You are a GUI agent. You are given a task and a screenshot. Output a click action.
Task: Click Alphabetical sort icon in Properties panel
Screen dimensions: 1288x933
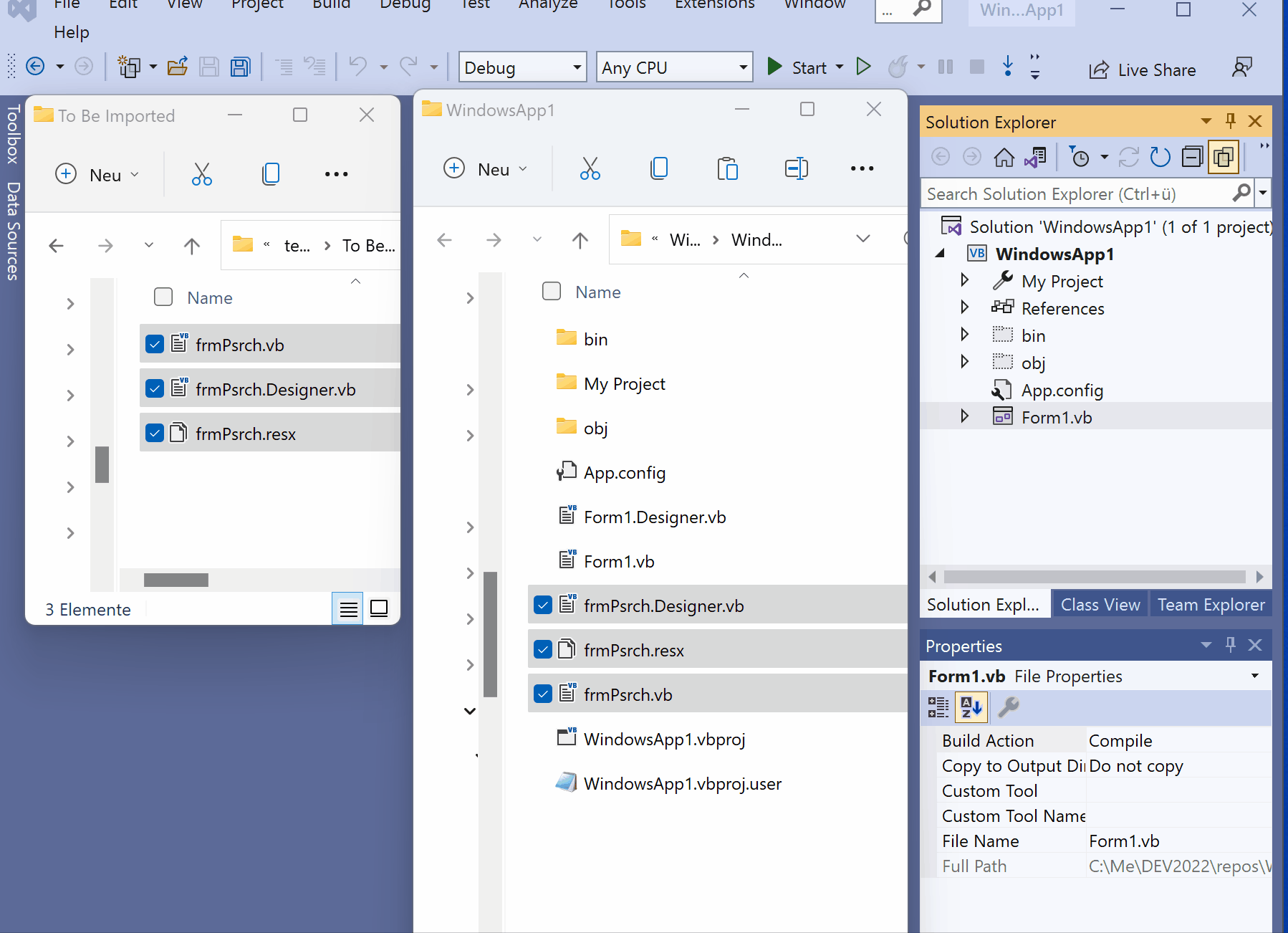(971, 707)
